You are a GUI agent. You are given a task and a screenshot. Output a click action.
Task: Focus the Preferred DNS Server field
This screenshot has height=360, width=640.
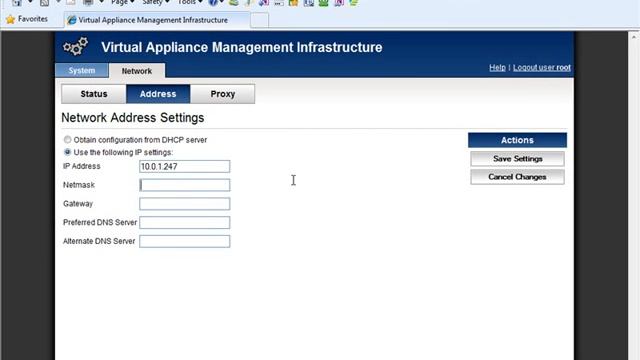(184, 222)
